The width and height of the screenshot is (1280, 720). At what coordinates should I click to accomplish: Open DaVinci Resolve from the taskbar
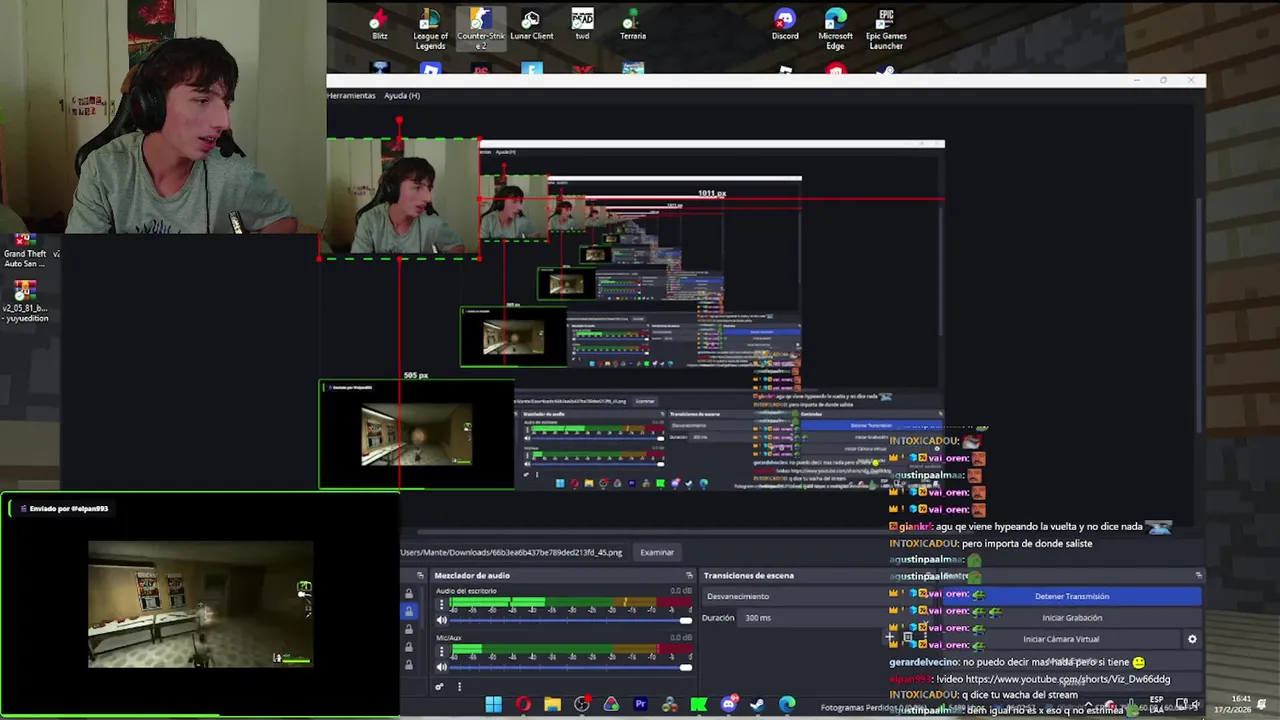click(x=669, y=705)
